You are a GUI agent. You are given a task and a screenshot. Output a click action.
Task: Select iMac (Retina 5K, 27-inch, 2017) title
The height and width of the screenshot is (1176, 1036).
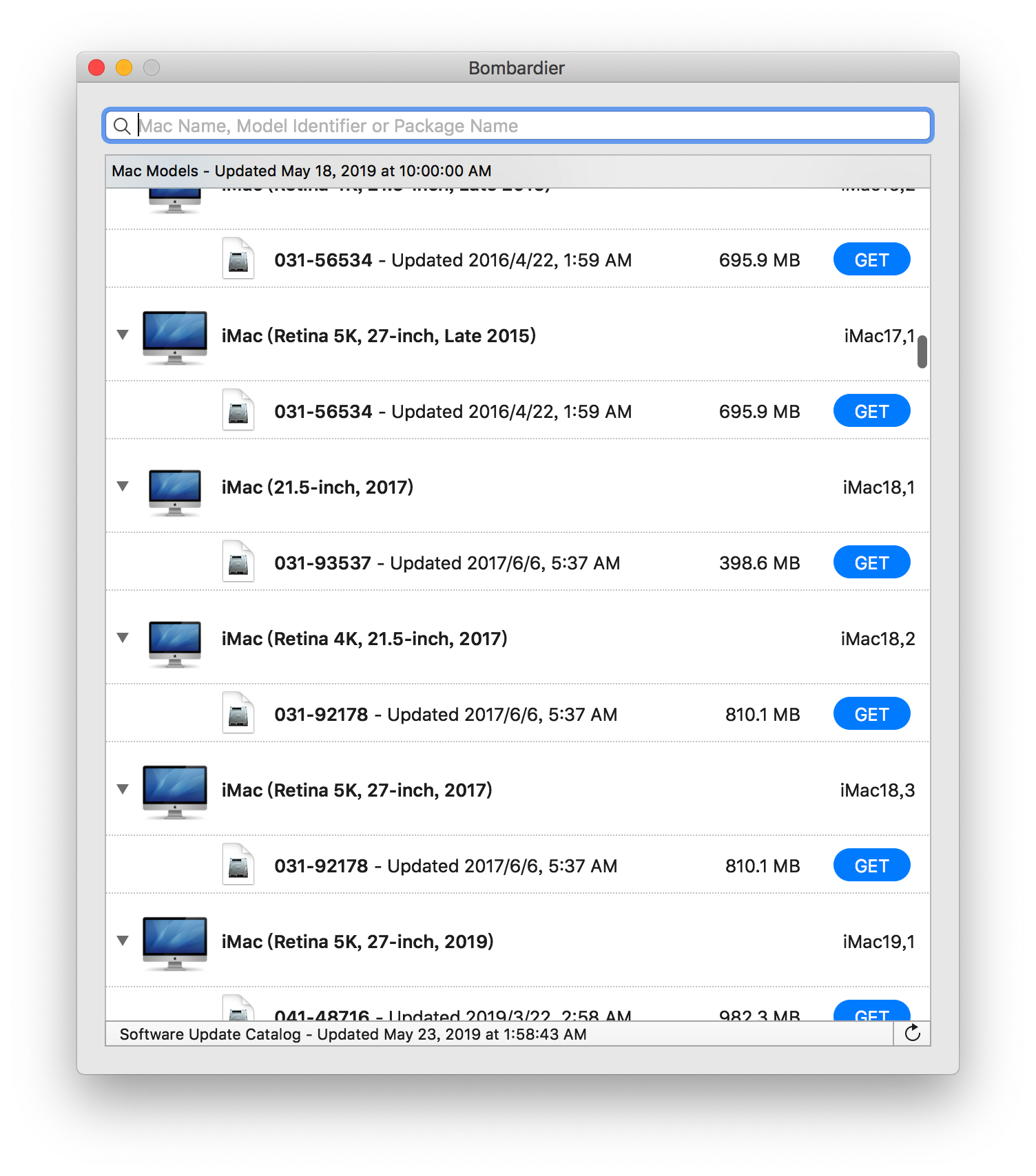click(x=357, y=790)
